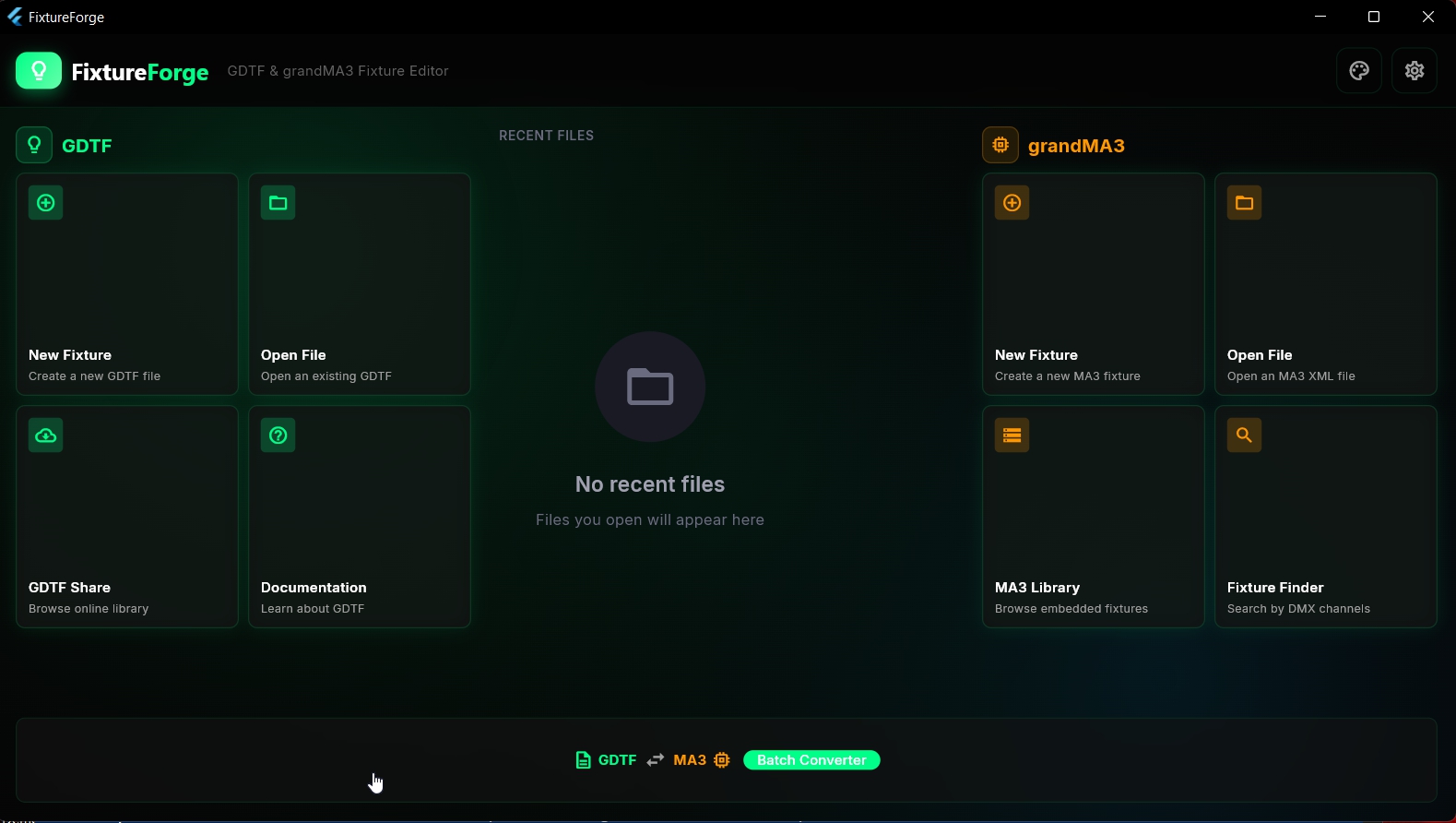Image resolution: width=1456 pixels, height=823 pixels.
Task: Click the FixtureForge lightbulb logo
Action: tap(39, 71)
